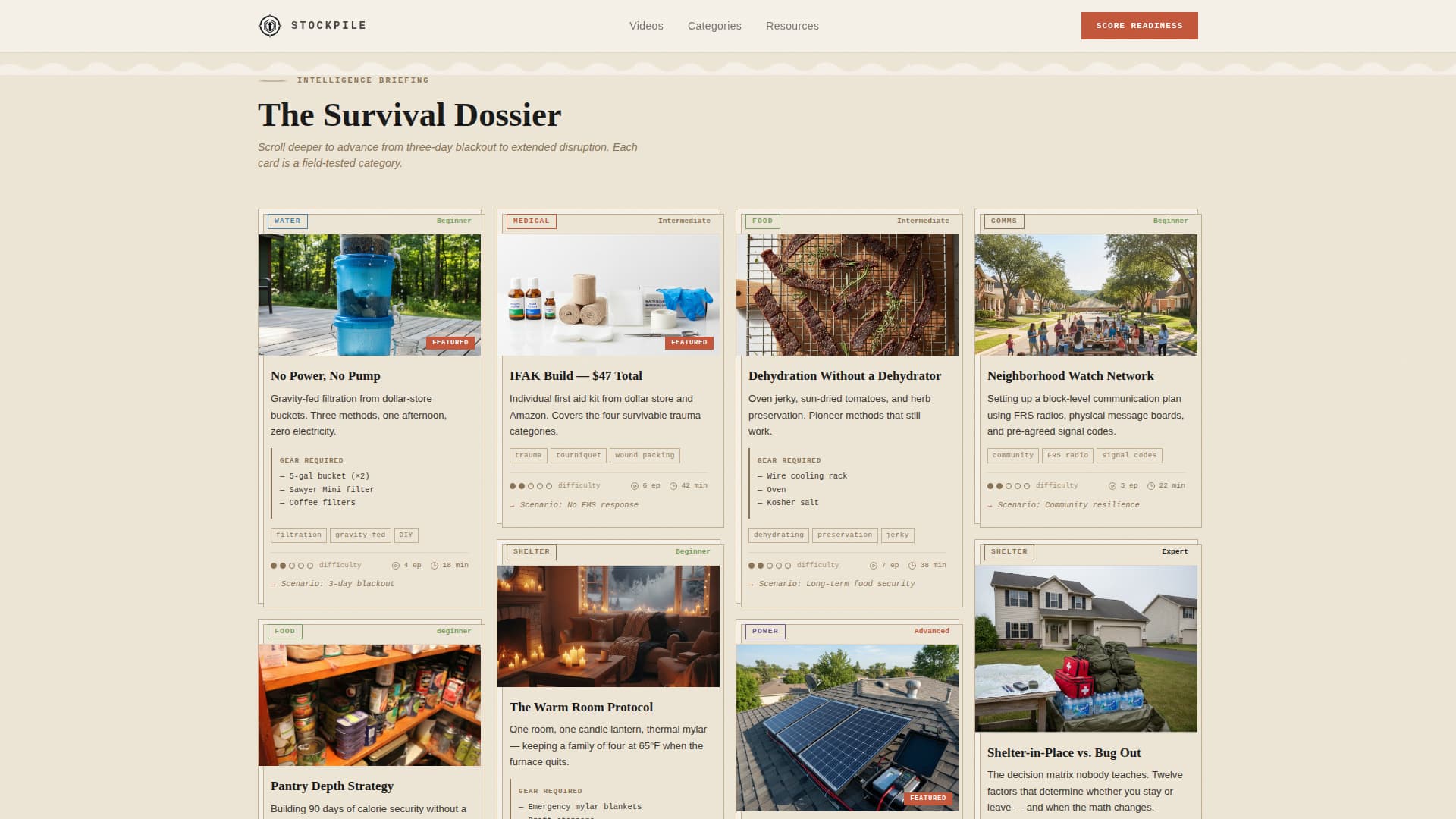Click the episodes icon beside '3 ep'
The image size is (1456, 819).
pyautogui.click(x=1112, y=486)
